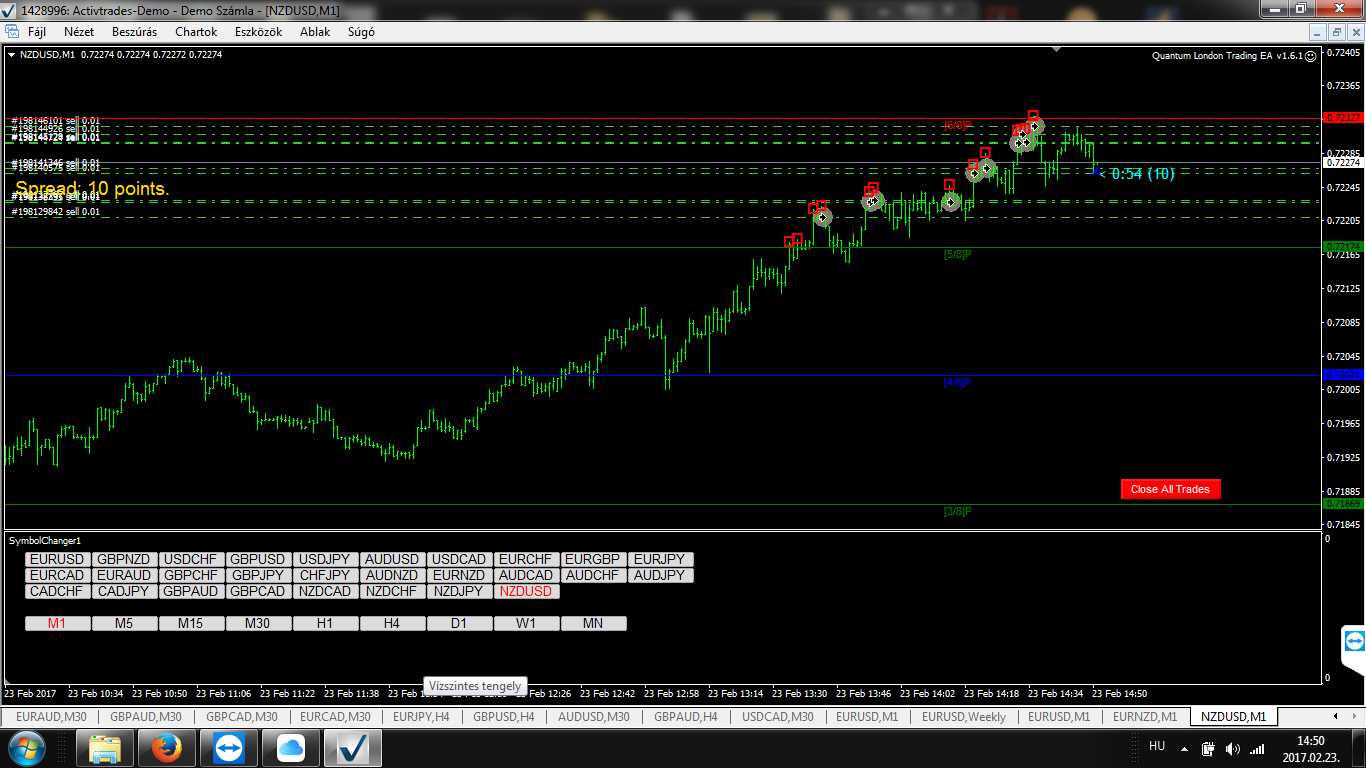The width and height of the screenshot is (1366, 768).
Task: Select USDCHF symbol button
Action: point(192,560)
